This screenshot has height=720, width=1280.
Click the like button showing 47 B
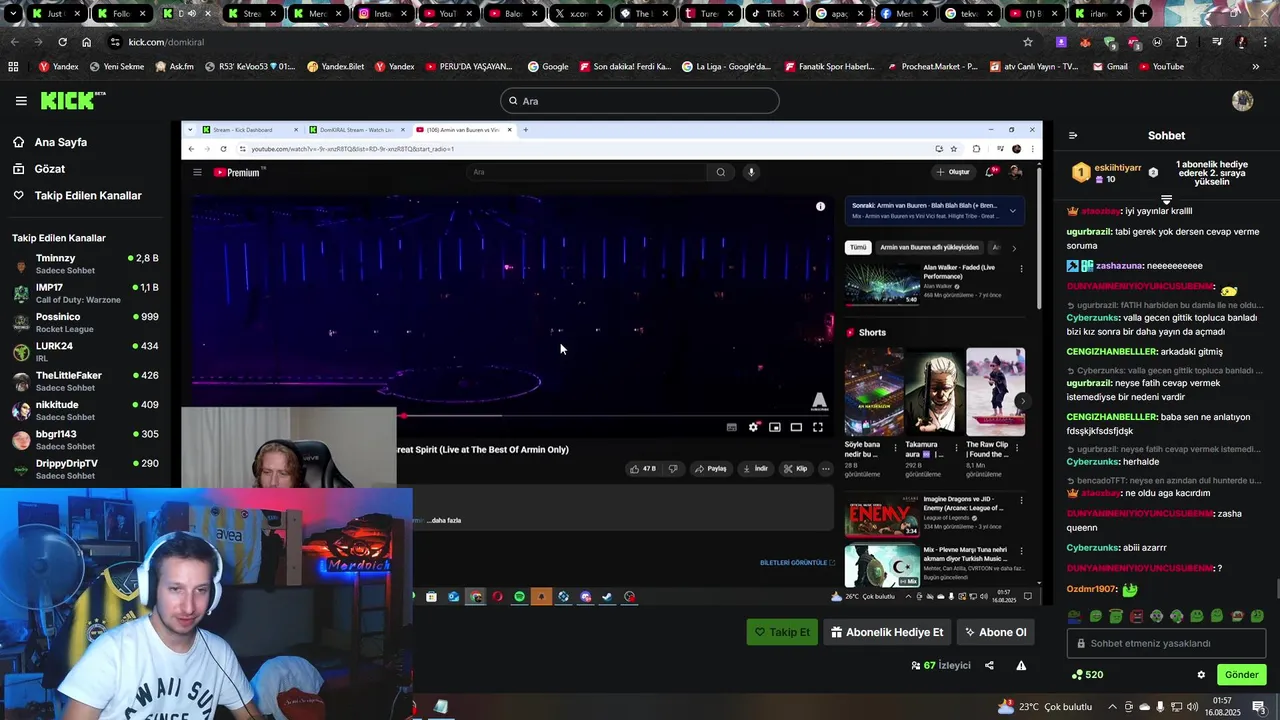pyautogui.click(x=642, y=469)
